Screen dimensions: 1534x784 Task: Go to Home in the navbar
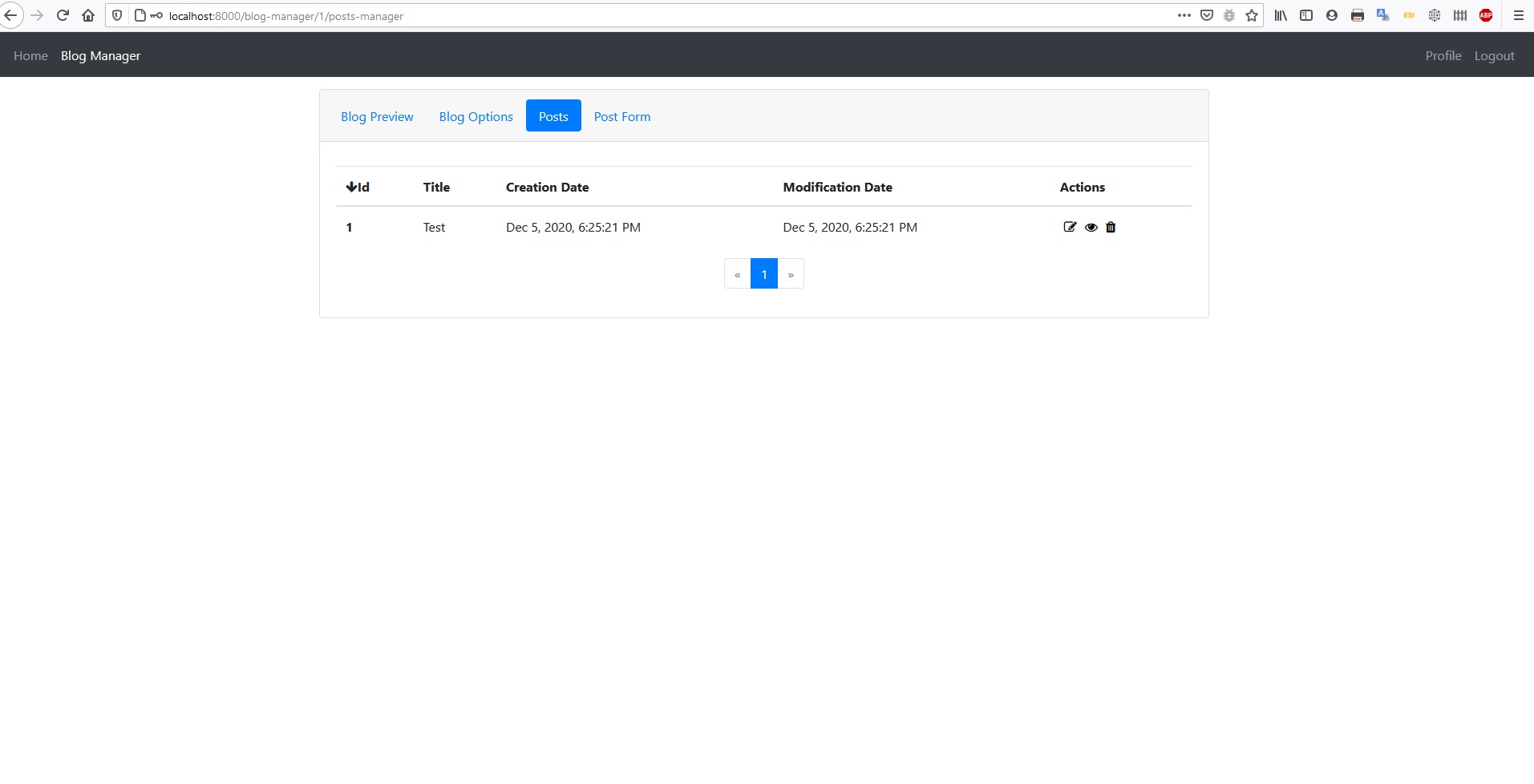click(x=30, y=55)
